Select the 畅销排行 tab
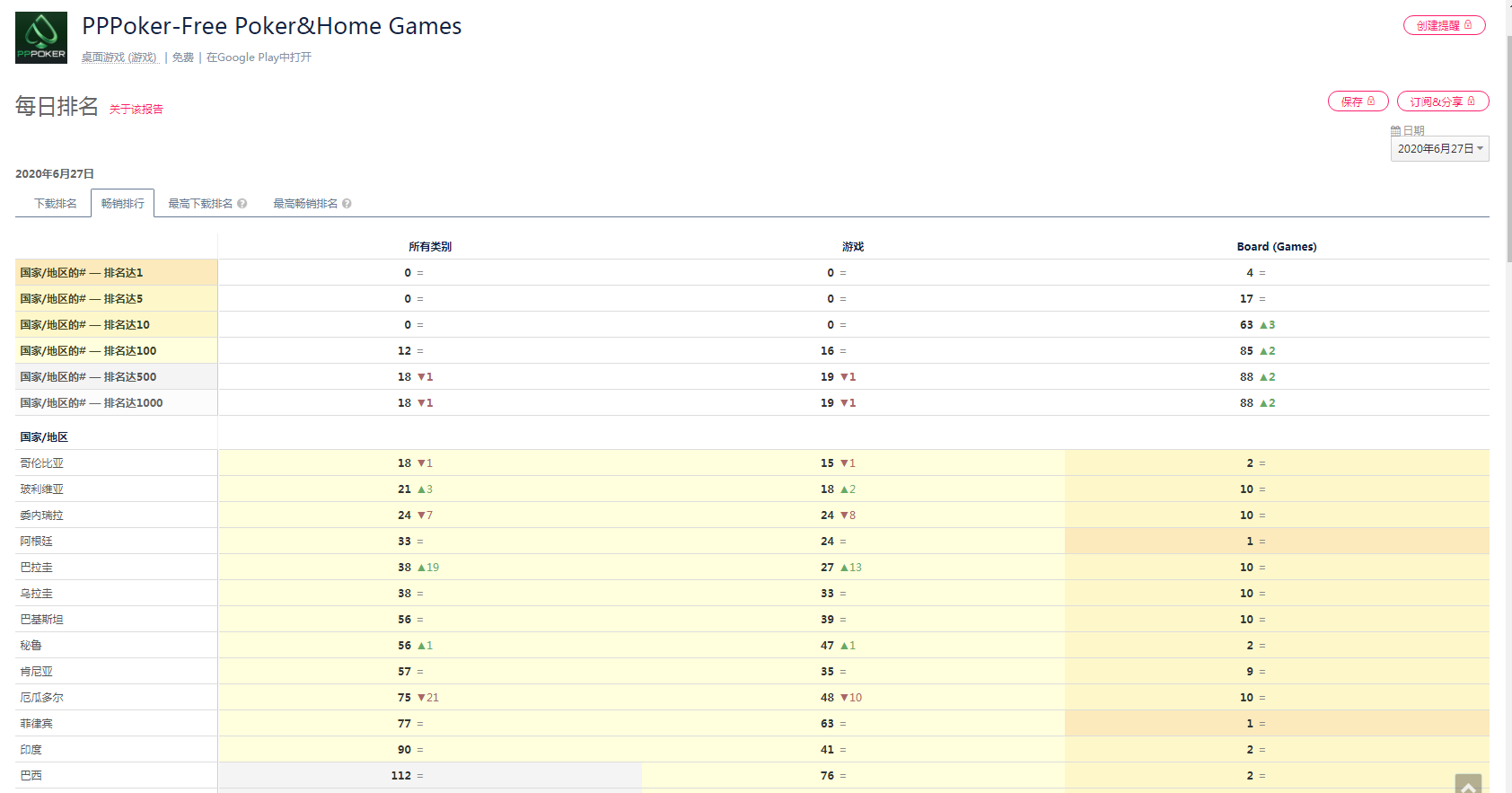Viewport: 1512px width, 793px height. point(122,204)
